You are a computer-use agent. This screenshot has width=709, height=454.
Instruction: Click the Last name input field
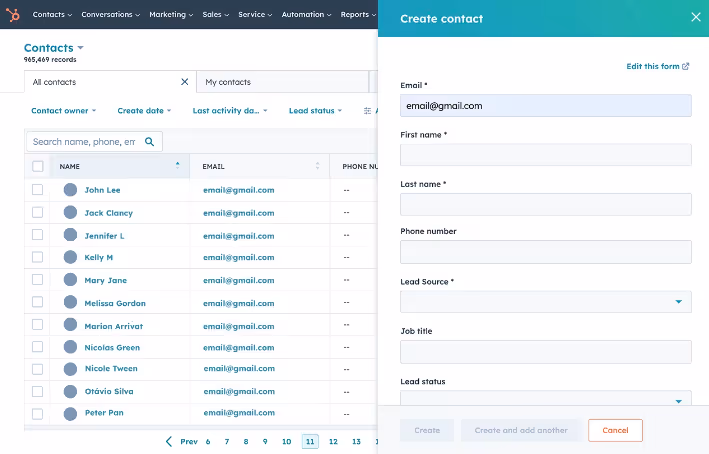click(545, 204)
